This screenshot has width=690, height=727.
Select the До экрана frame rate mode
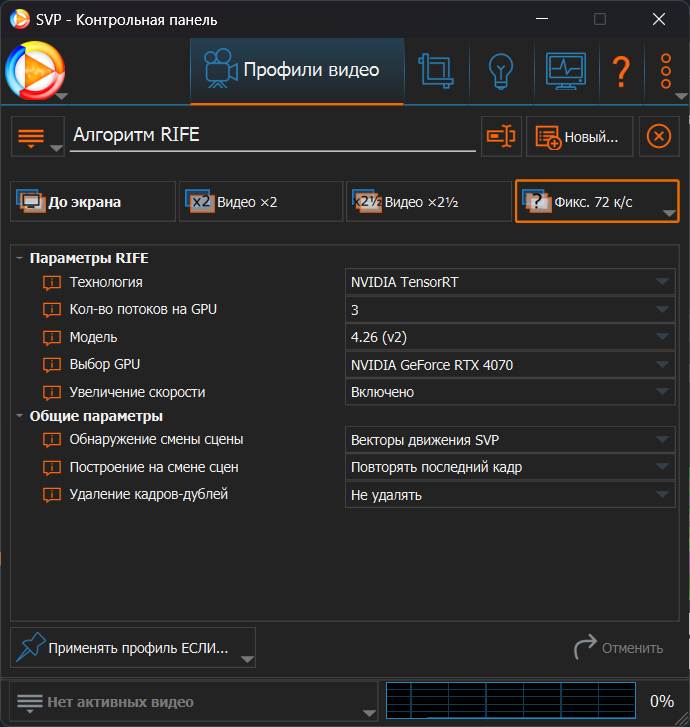pos(93,202)
